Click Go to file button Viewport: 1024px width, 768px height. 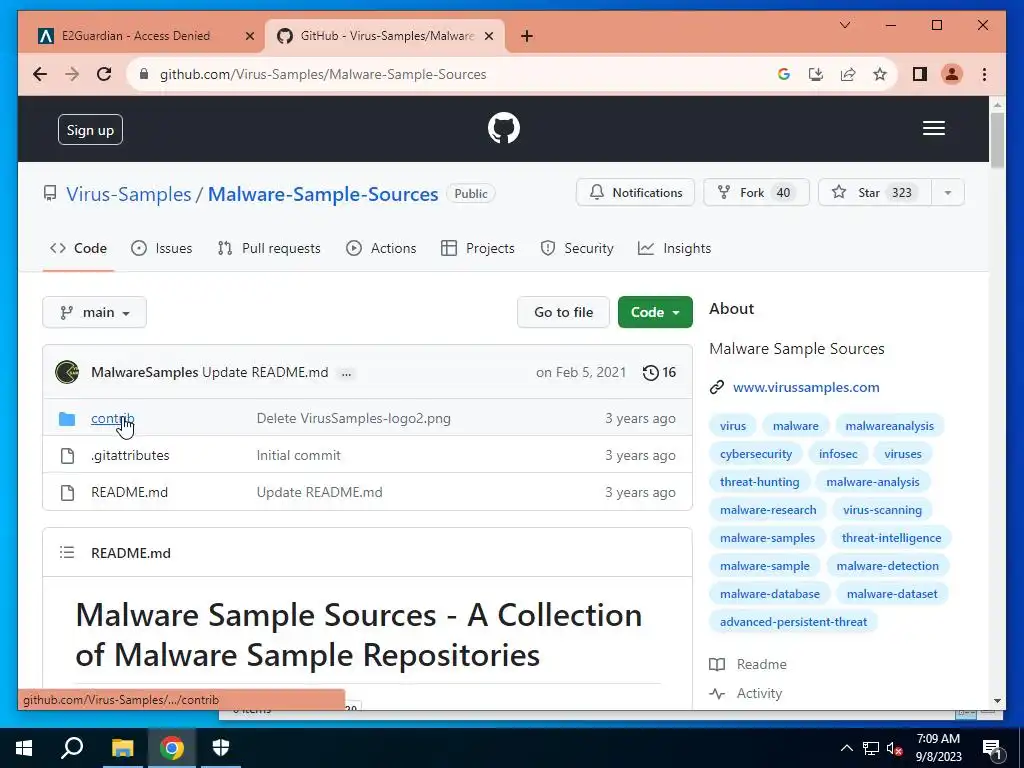tap(563, 312)
